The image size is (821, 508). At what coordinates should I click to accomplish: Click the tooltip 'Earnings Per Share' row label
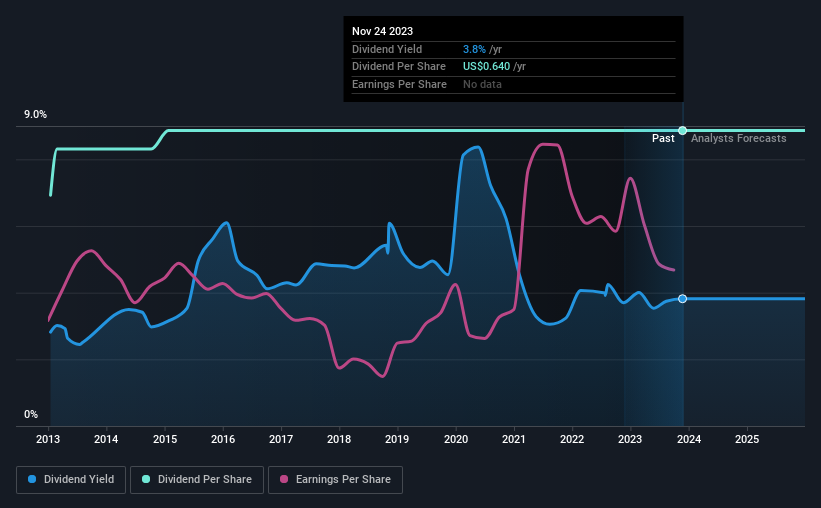click(400, 84)
